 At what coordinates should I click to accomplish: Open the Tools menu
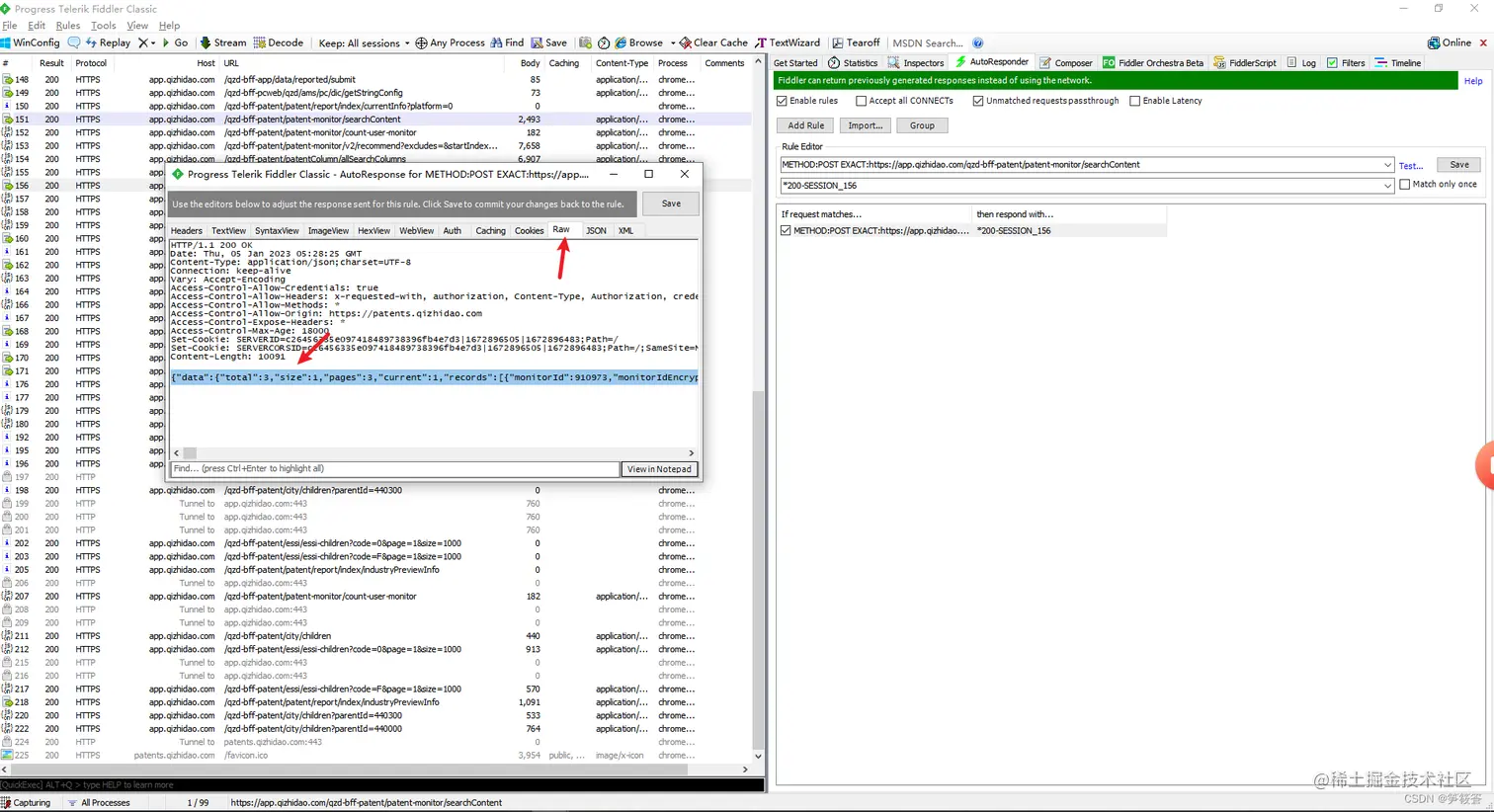coord(103,26)
